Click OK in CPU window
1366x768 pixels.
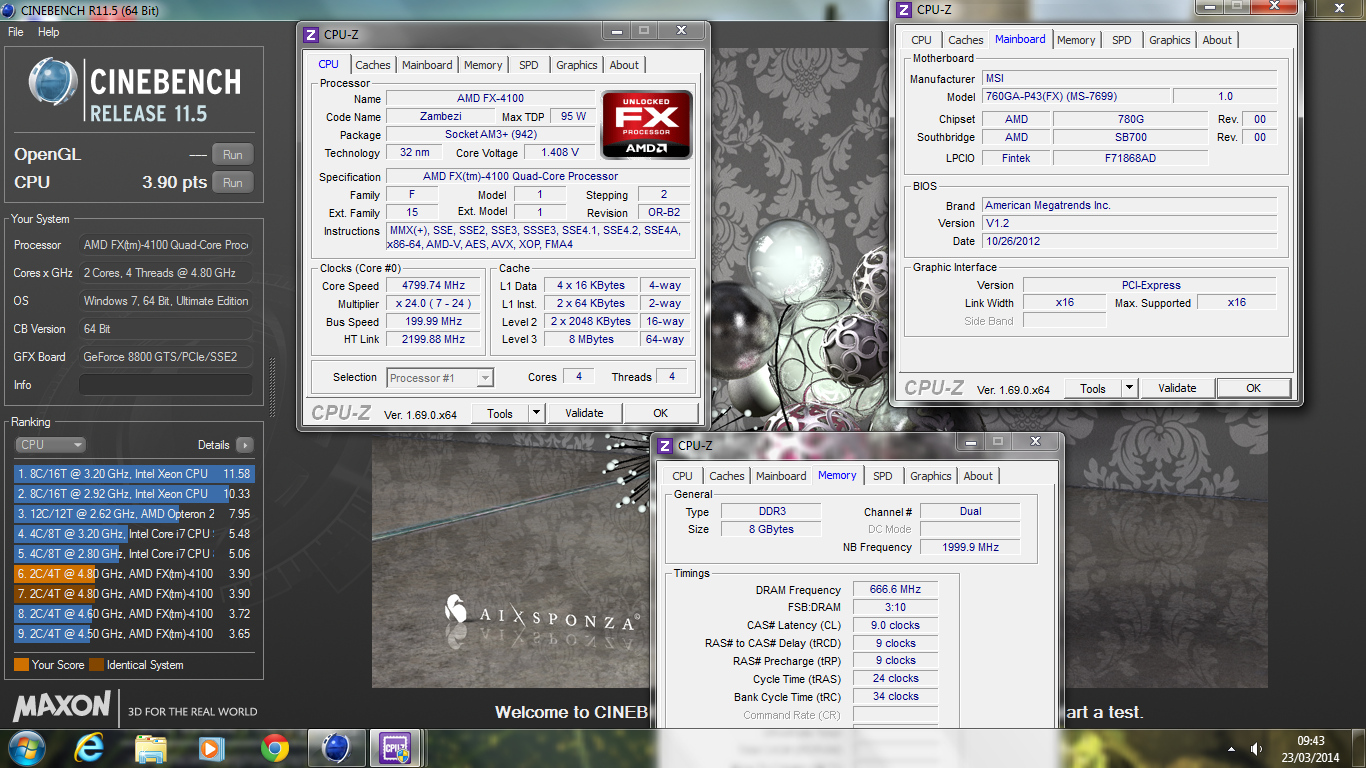(x=660, y=413)
